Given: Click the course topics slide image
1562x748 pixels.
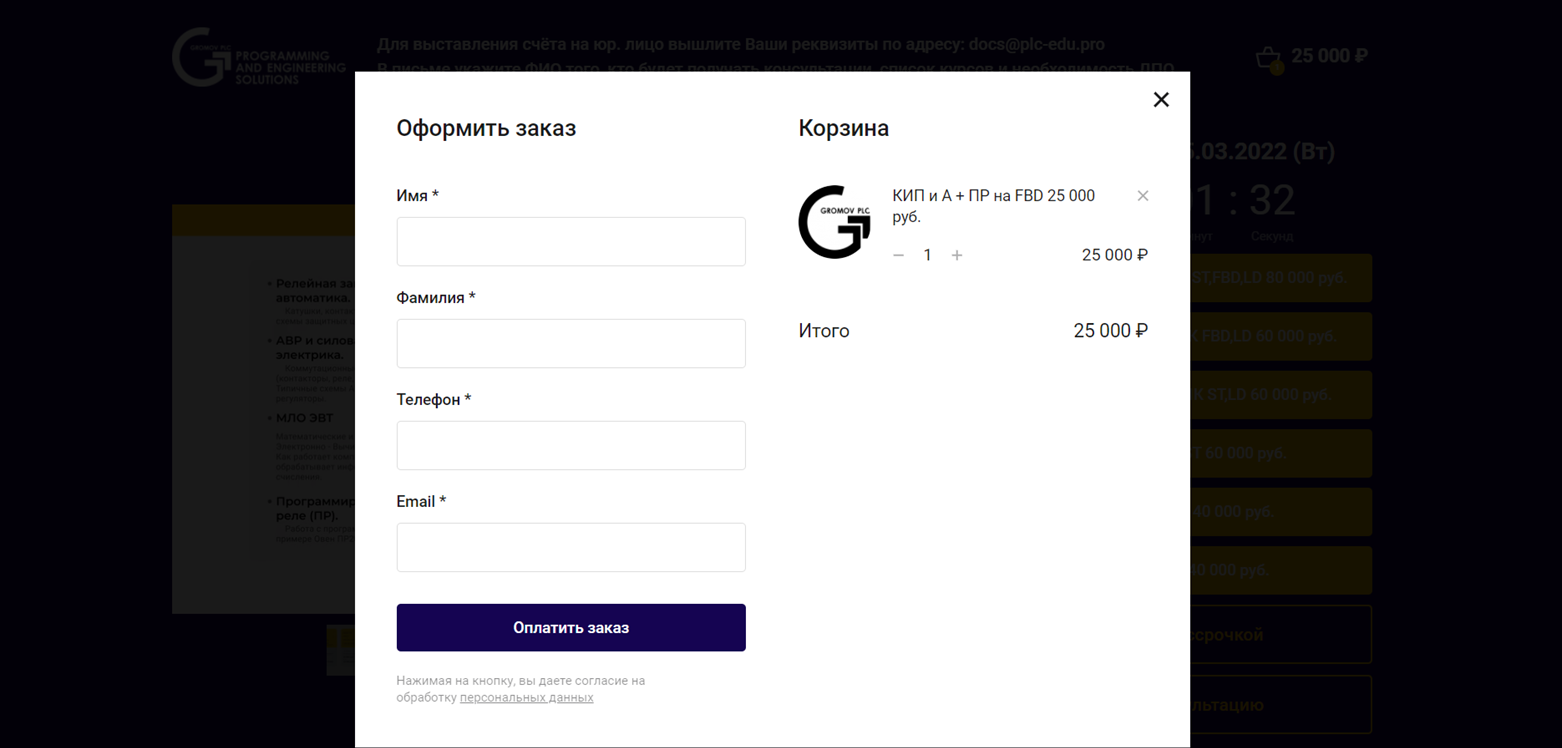Looking at the screenshot, I should coord(264,410).
